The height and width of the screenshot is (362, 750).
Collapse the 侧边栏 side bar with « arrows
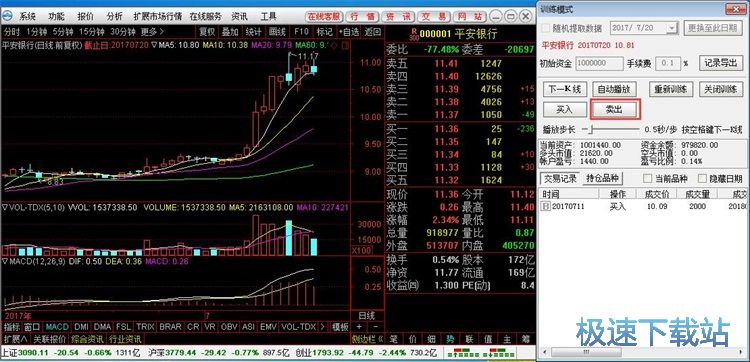(368, 339)
